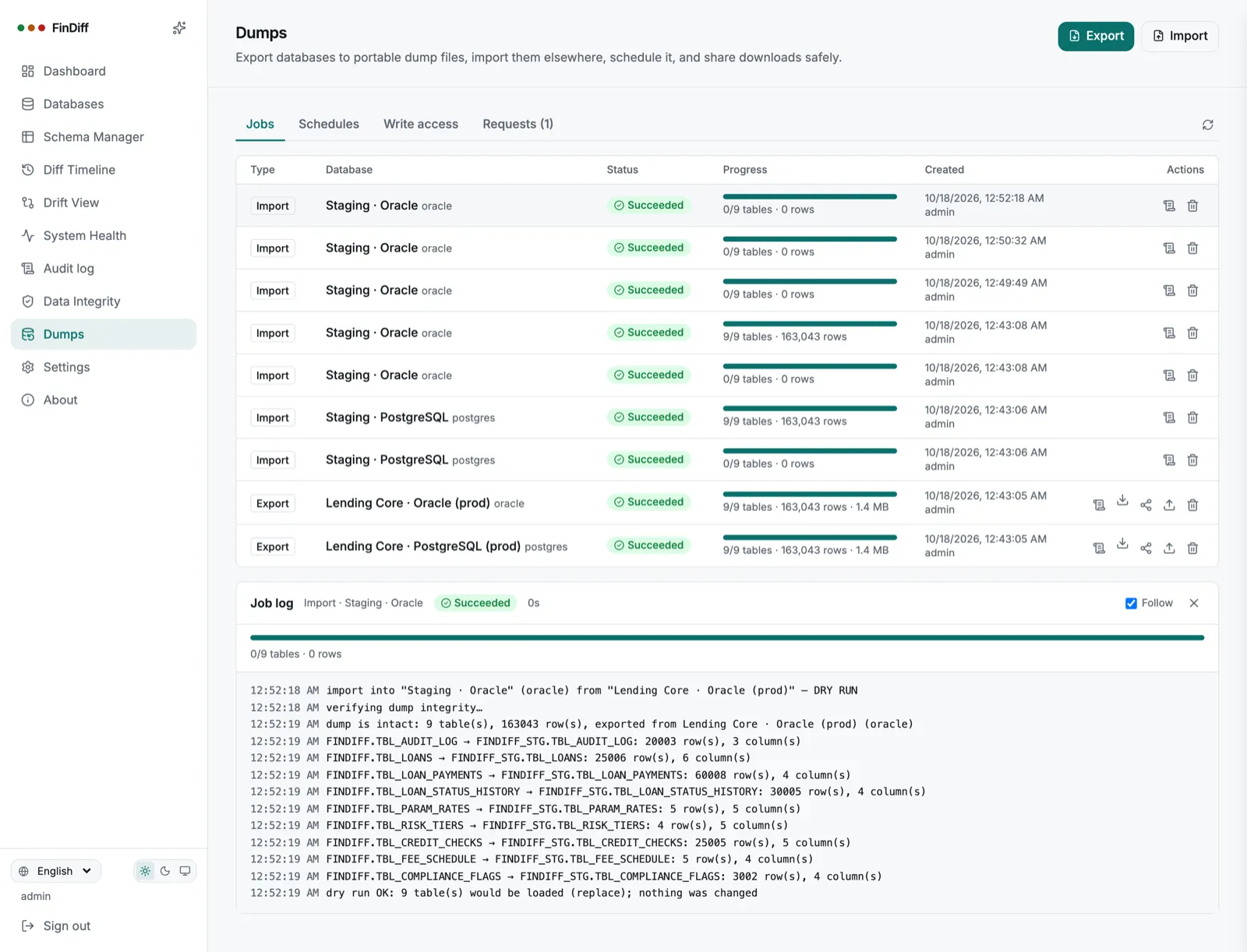Open the English language dropdown
The width and height of the screenshot is (1247, 952).
pyautogui.click(x=56, y=871)
